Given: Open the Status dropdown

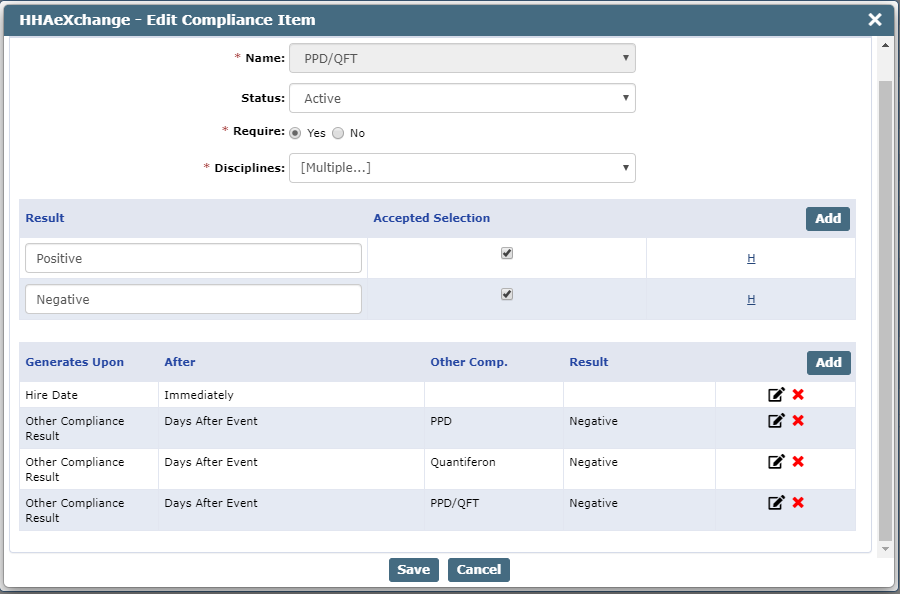Looking at the screenshot, I should click(462, 98).
